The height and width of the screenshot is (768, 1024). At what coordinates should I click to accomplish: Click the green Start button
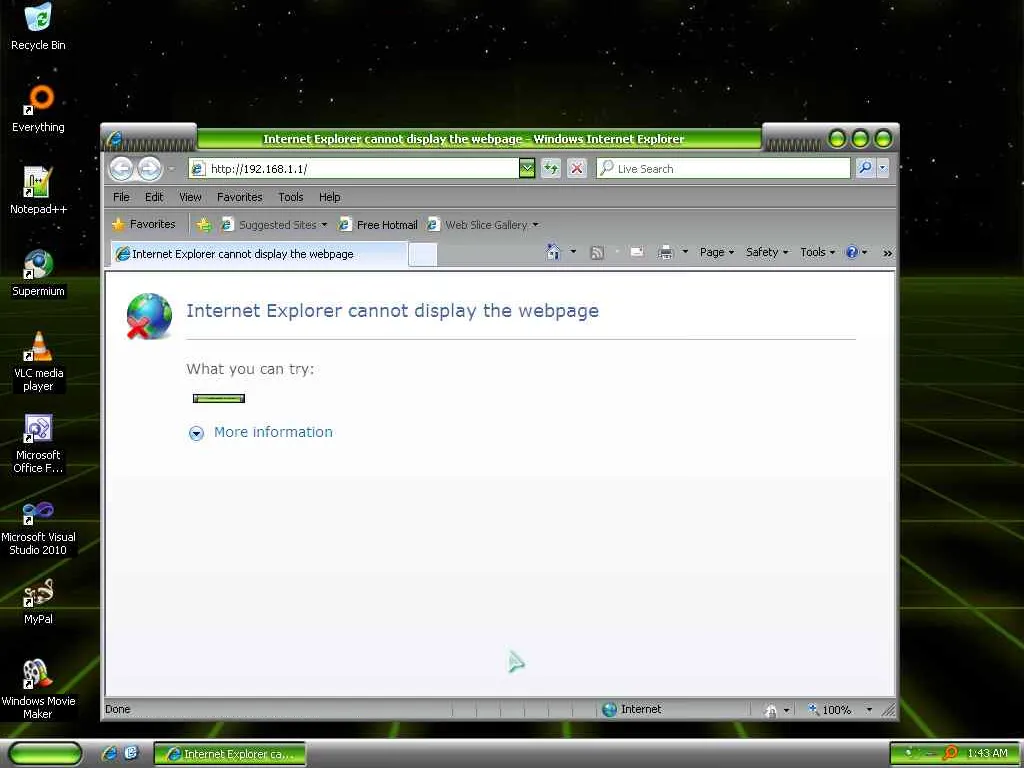(46, 754)
